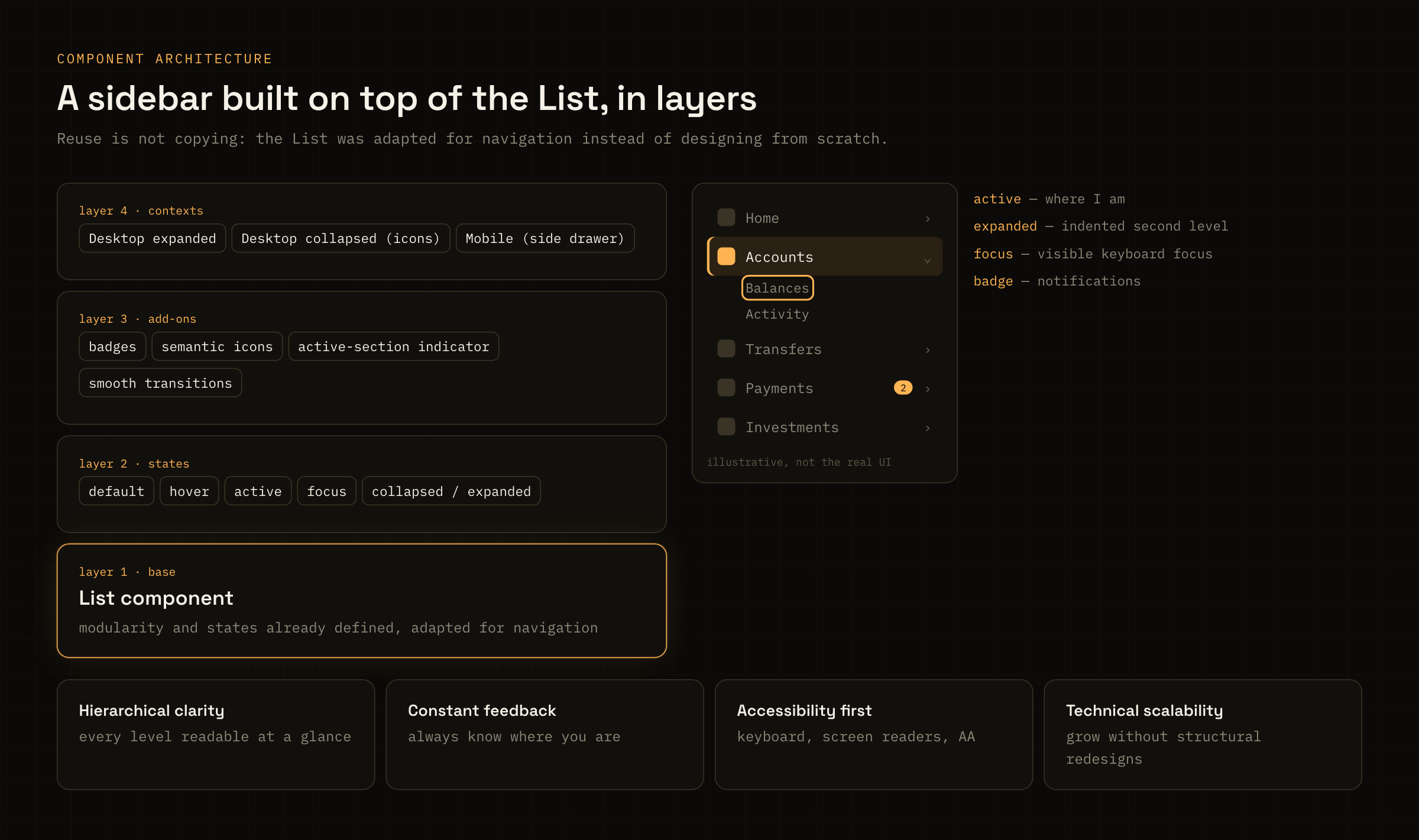The image size is (1419, 840).
Task: Expand the Payments chevron arrow
Action: tap(928, 389)
